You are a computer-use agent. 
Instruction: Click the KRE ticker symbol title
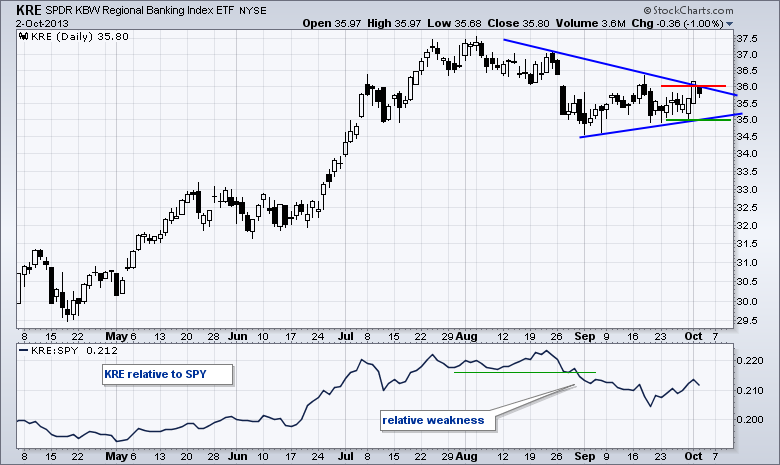pyautogui.click(x=29, y=10)
